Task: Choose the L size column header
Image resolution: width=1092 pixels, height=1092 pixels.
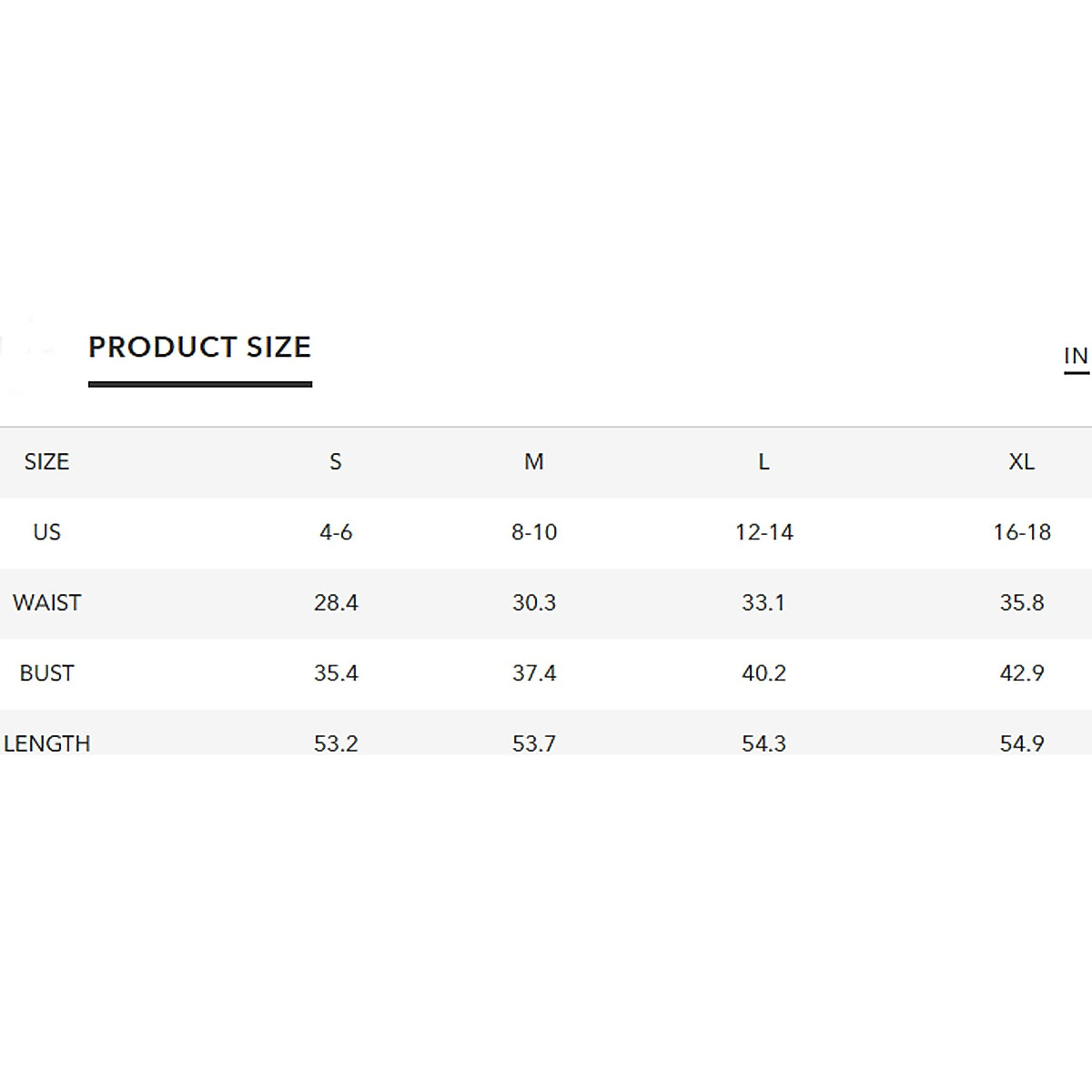Action: 763,462
